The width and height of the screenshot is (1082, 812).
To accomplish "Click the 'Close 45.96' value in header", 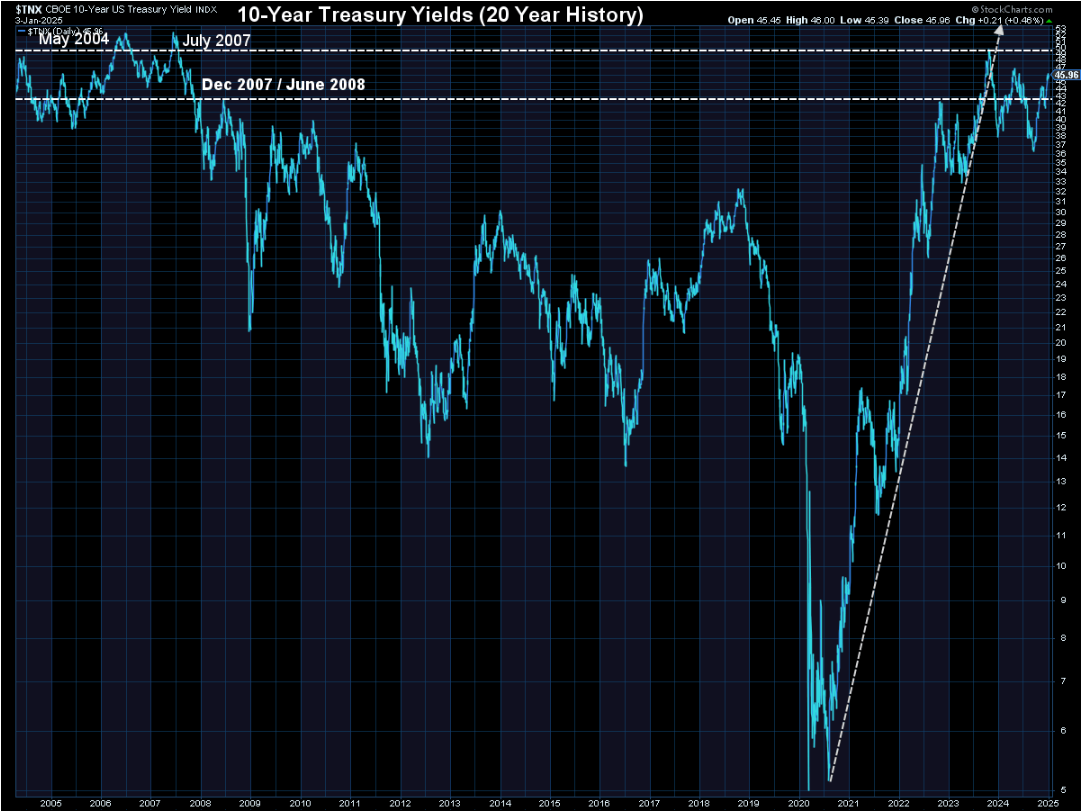I will coord(922,20).
